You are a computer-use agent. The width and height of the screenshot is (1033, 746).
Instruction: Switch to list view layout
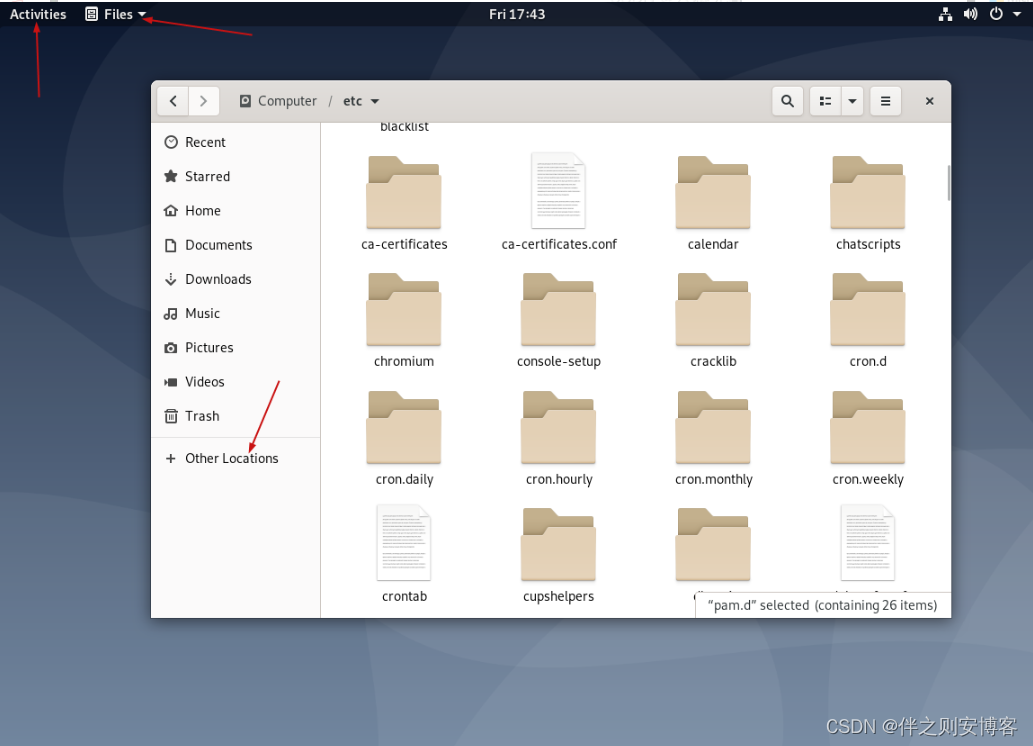(825, 101)
